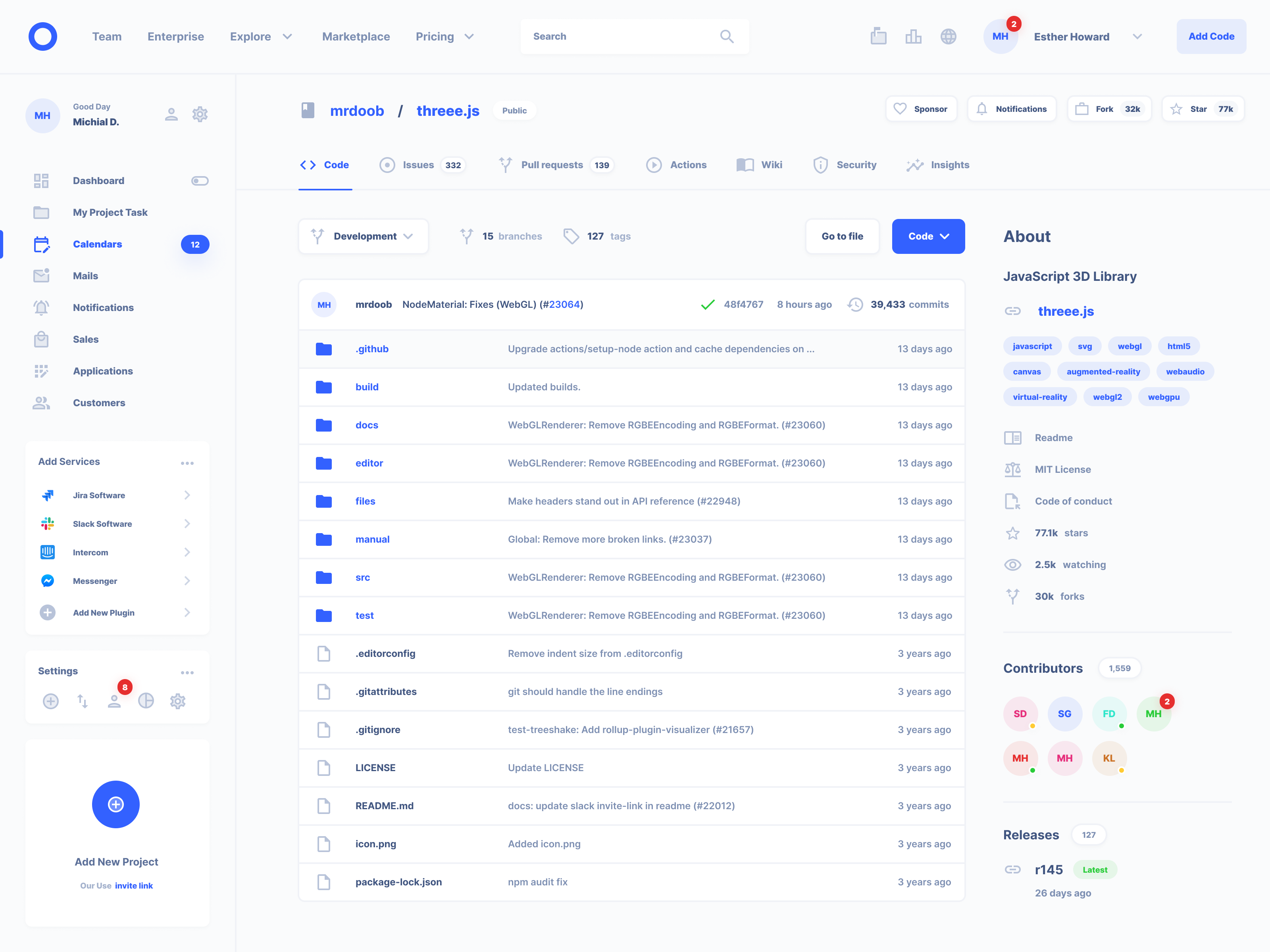Click the gear icon in Settings panel
1270x952 pixels.
click(x=178, y=701)
